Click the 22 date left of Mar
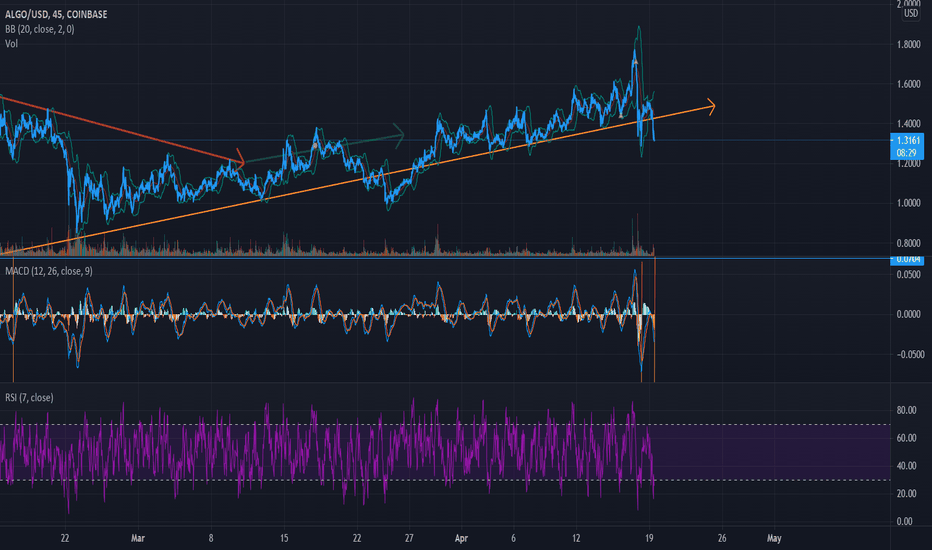Viewport: 932px width, 550px height. coord(65,538)
